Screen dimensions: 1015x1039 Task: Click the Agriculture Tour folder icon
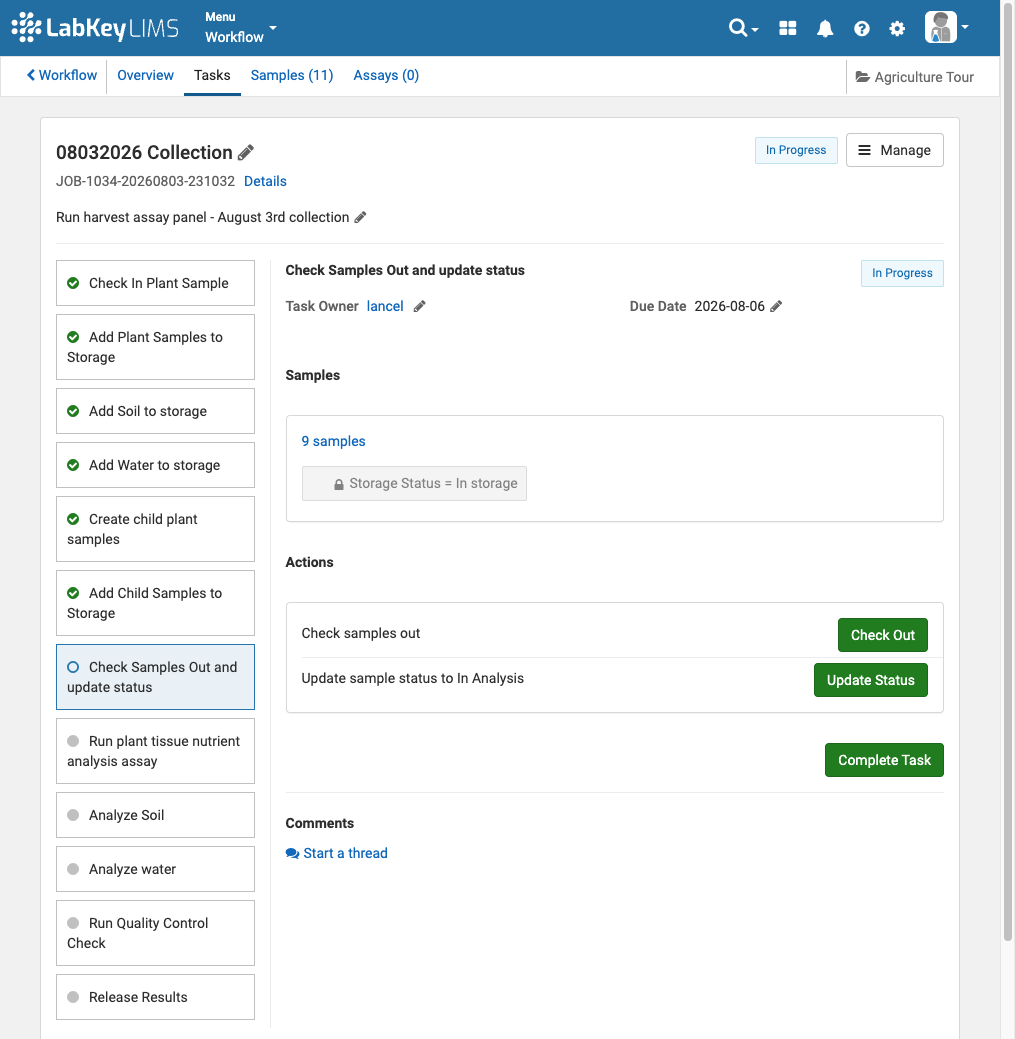click(863, 77)
